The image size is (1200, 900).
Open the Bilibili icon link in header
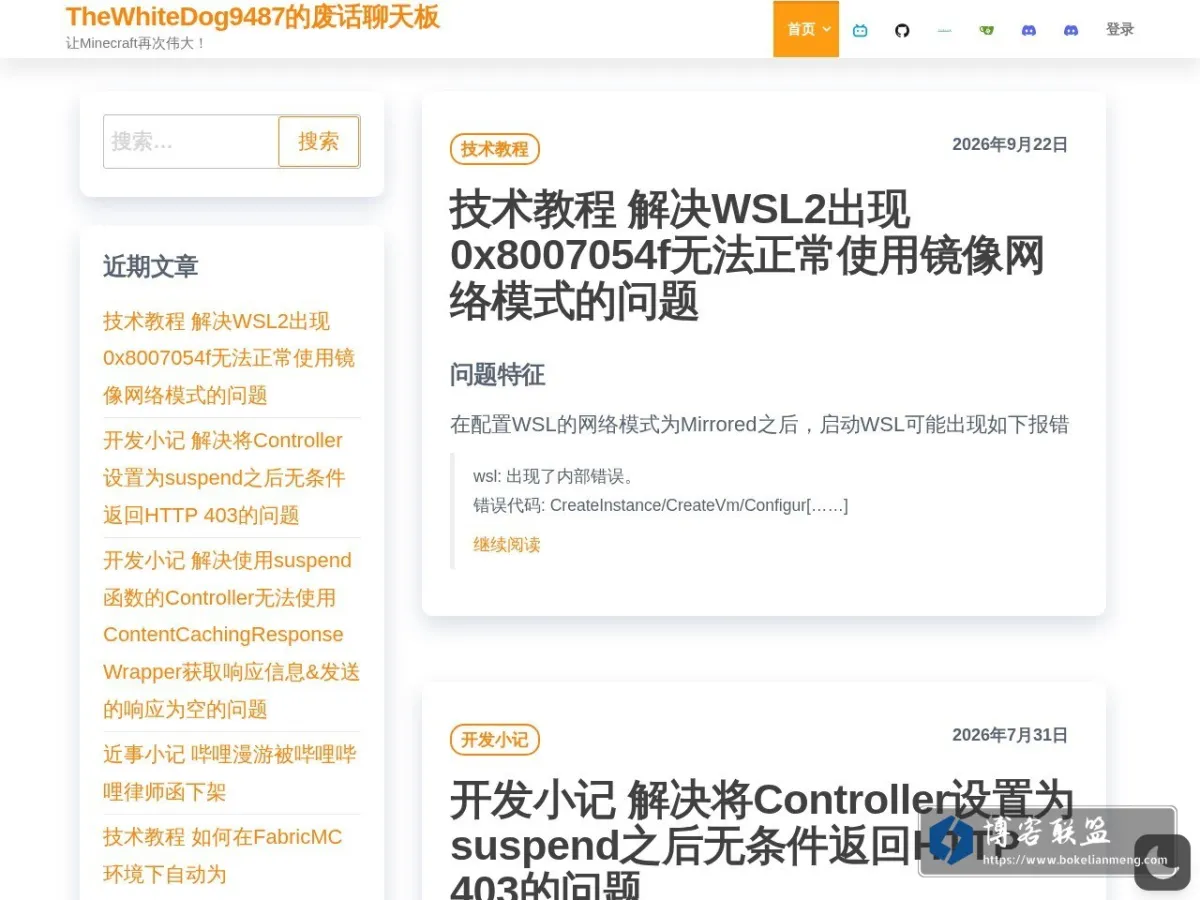point(860,30)
